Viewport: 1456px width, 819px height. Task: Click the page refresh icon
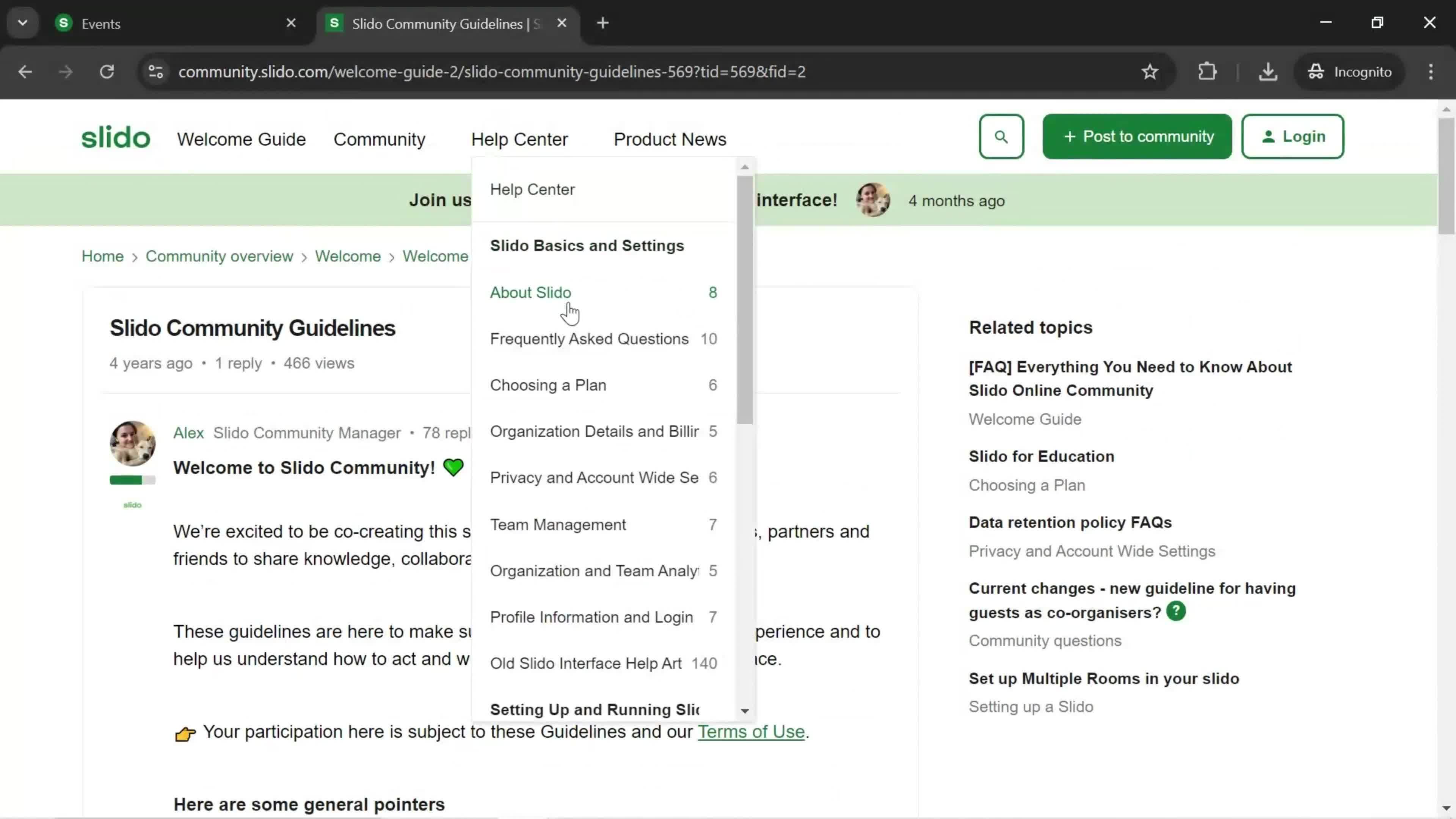(107, 71)
